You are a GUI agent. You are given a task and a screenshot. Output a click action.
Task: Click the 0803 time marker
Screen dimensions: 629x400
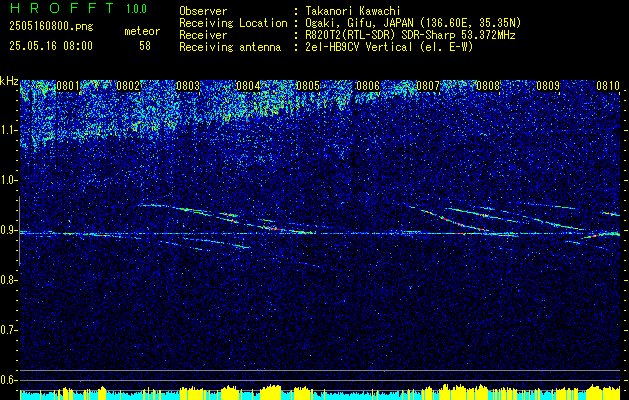188,86
